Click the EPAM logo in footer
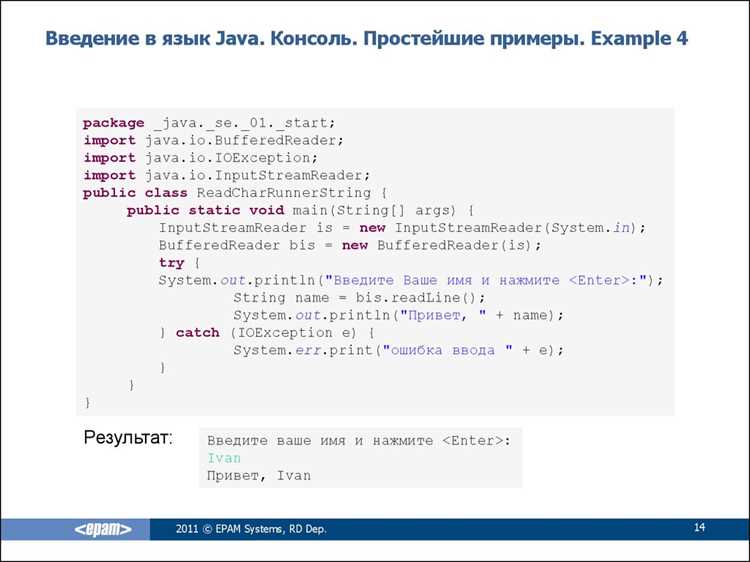 [103, 529]
